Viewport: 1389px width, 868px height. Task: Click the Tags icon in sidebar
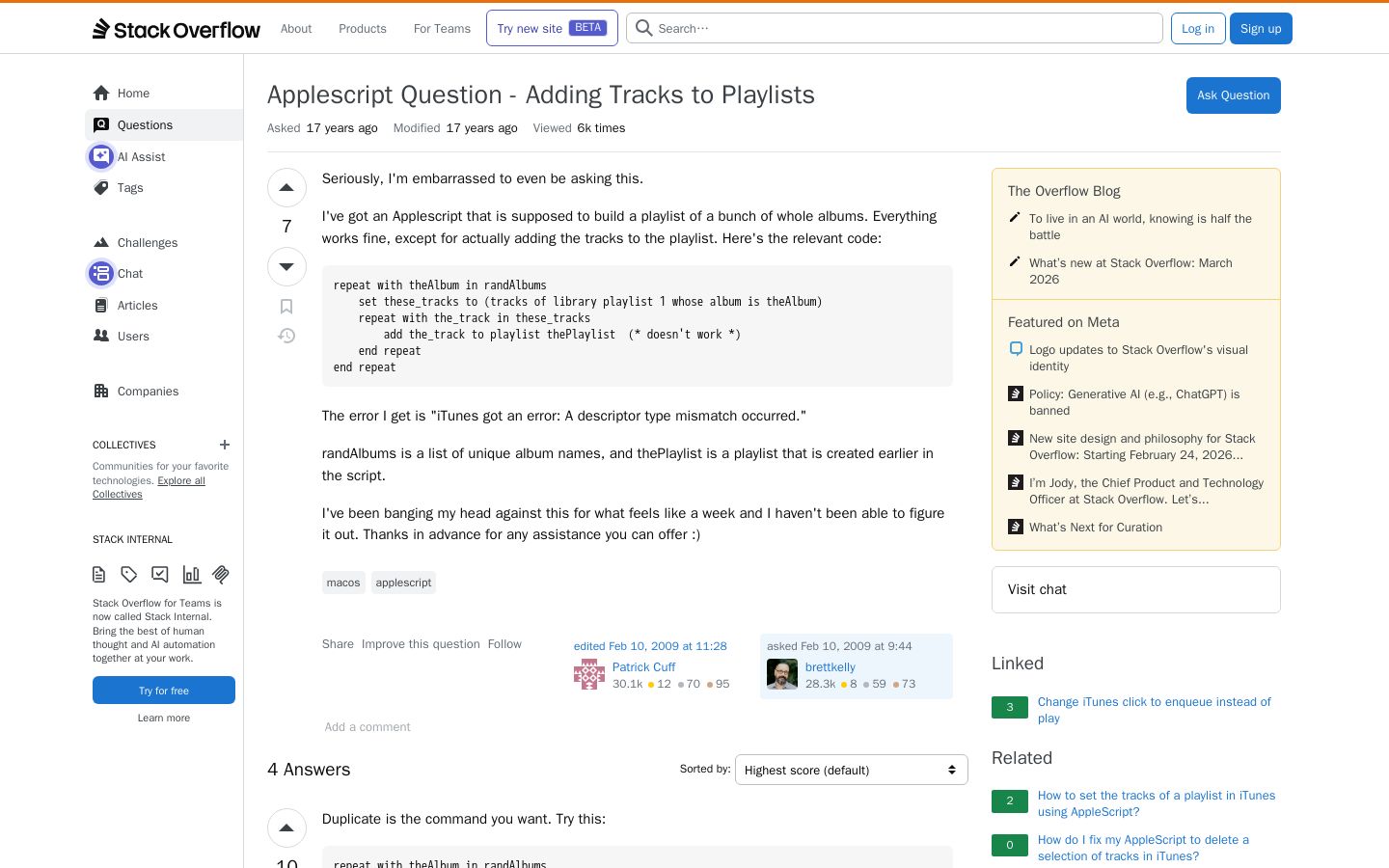101,188
